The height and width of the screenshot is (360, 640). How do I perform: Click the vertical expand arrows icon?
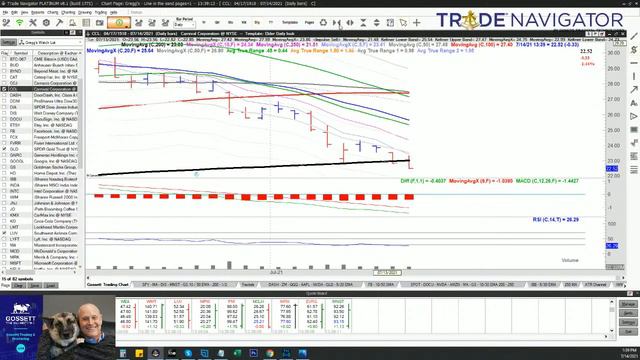coord(376,22)
